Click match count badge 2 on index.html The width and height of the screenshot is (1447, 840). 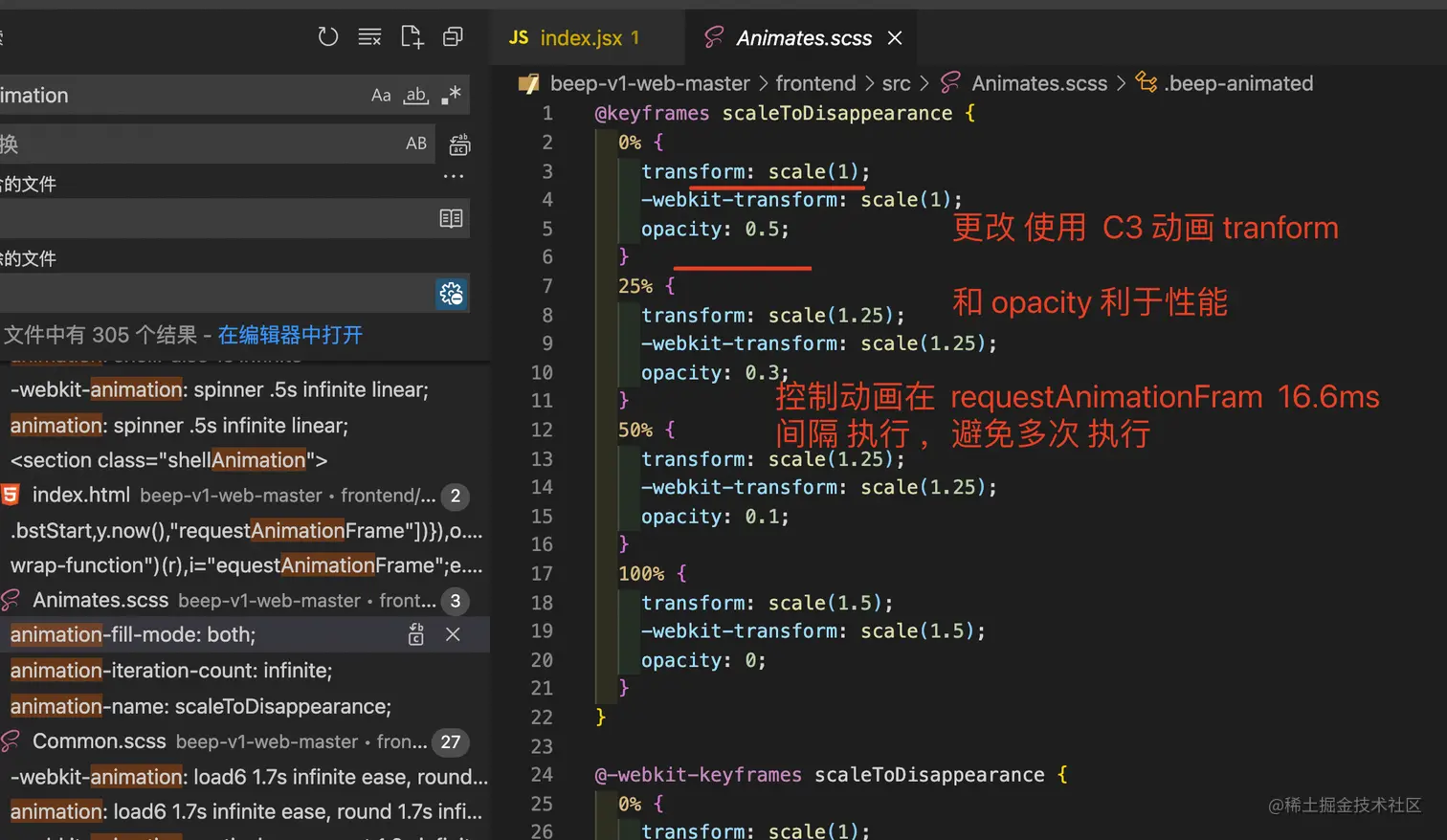pyautogui.click(x=456, y=496)
